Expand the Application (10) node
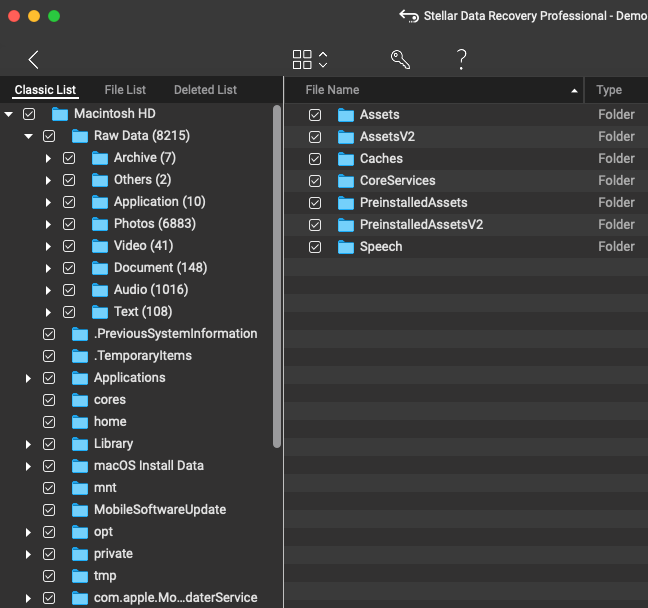This screenshot has height=608, width=648. point(48,202)
